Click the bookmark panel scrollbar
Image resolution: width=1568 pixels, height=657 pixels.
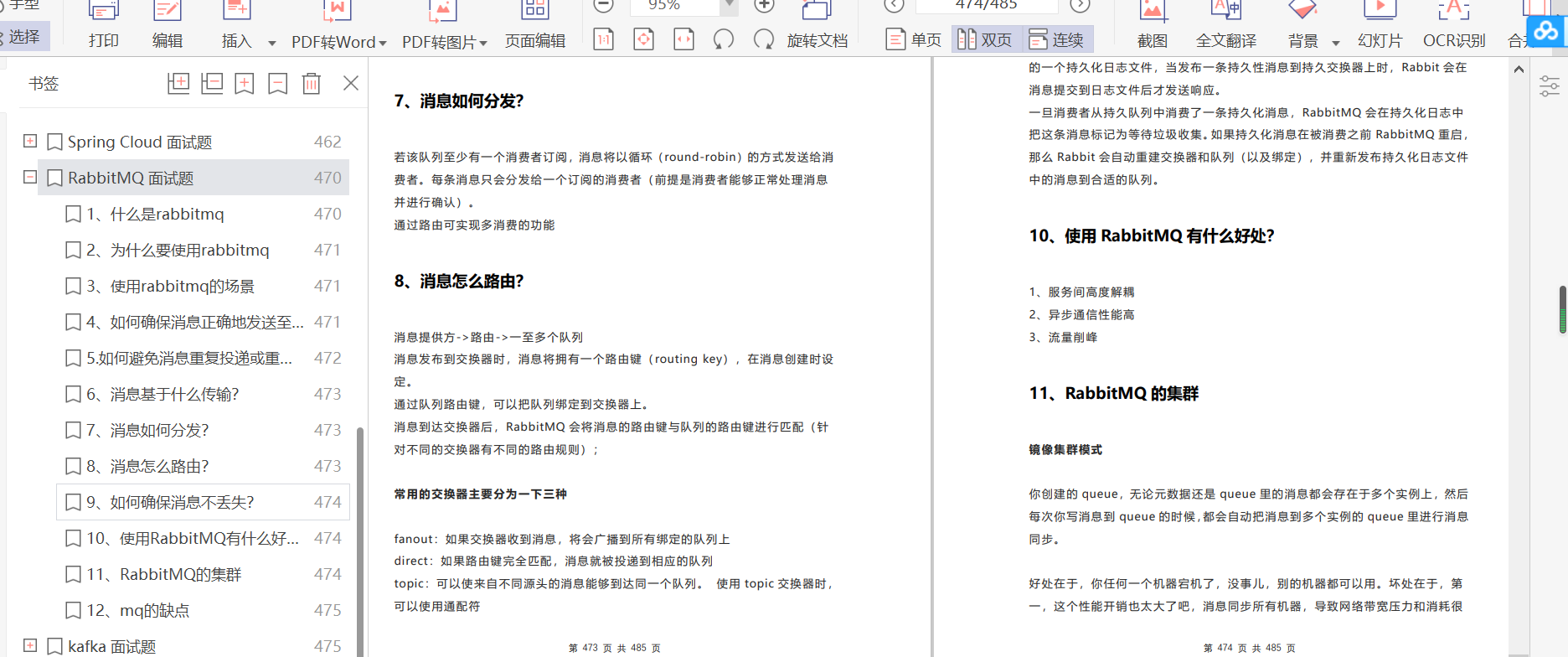pos(360,541)
